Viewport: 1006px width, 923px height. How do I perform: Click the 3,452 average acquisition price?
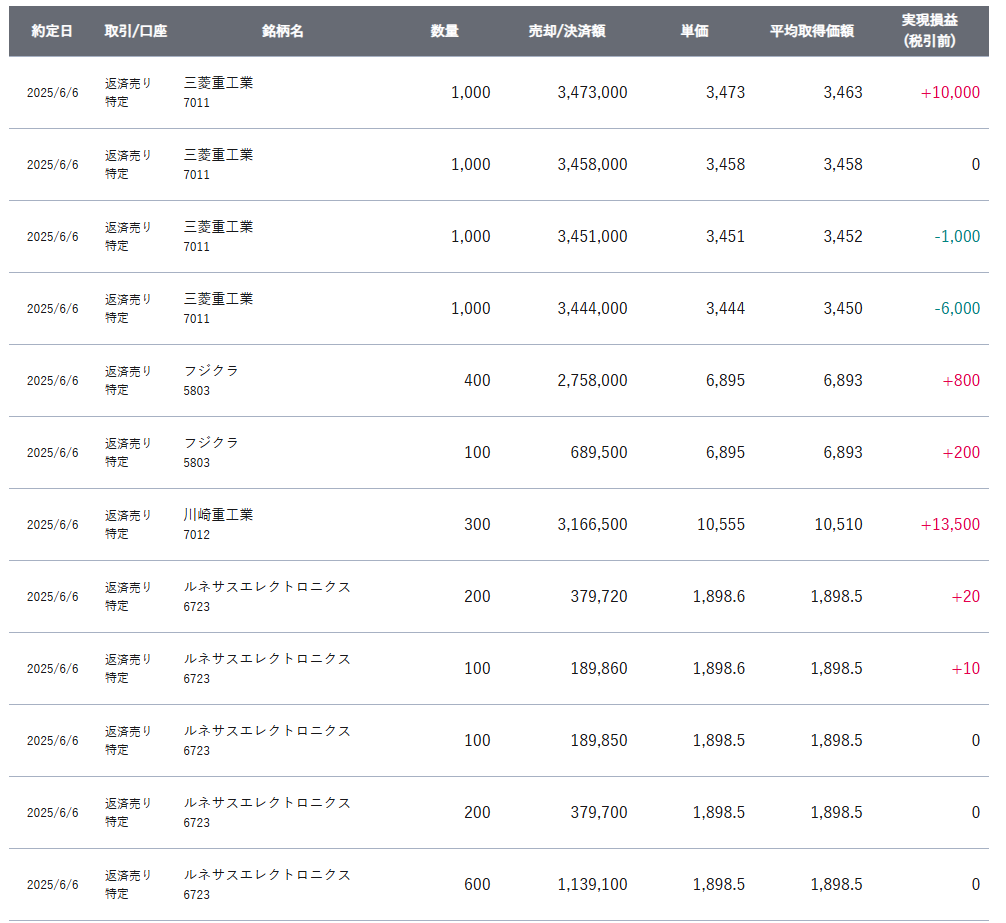[843, 236]
